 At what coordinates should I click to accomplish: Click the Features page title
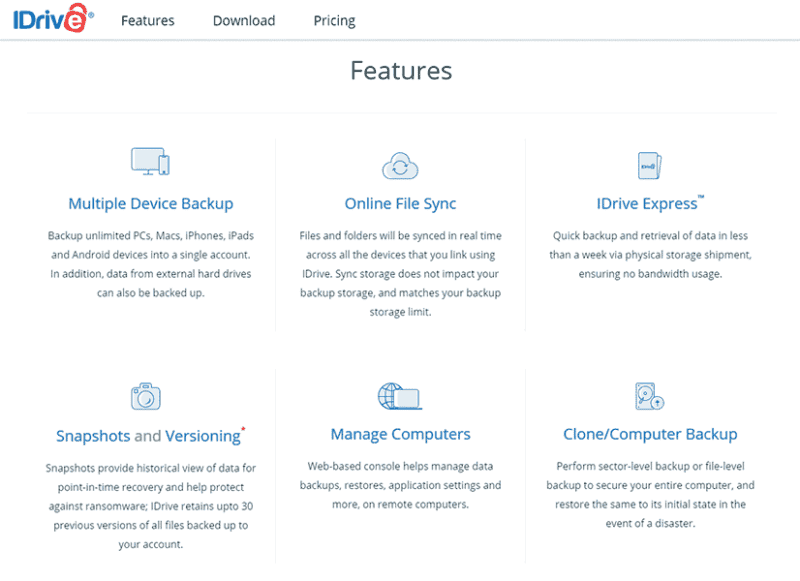click(400, 71)
